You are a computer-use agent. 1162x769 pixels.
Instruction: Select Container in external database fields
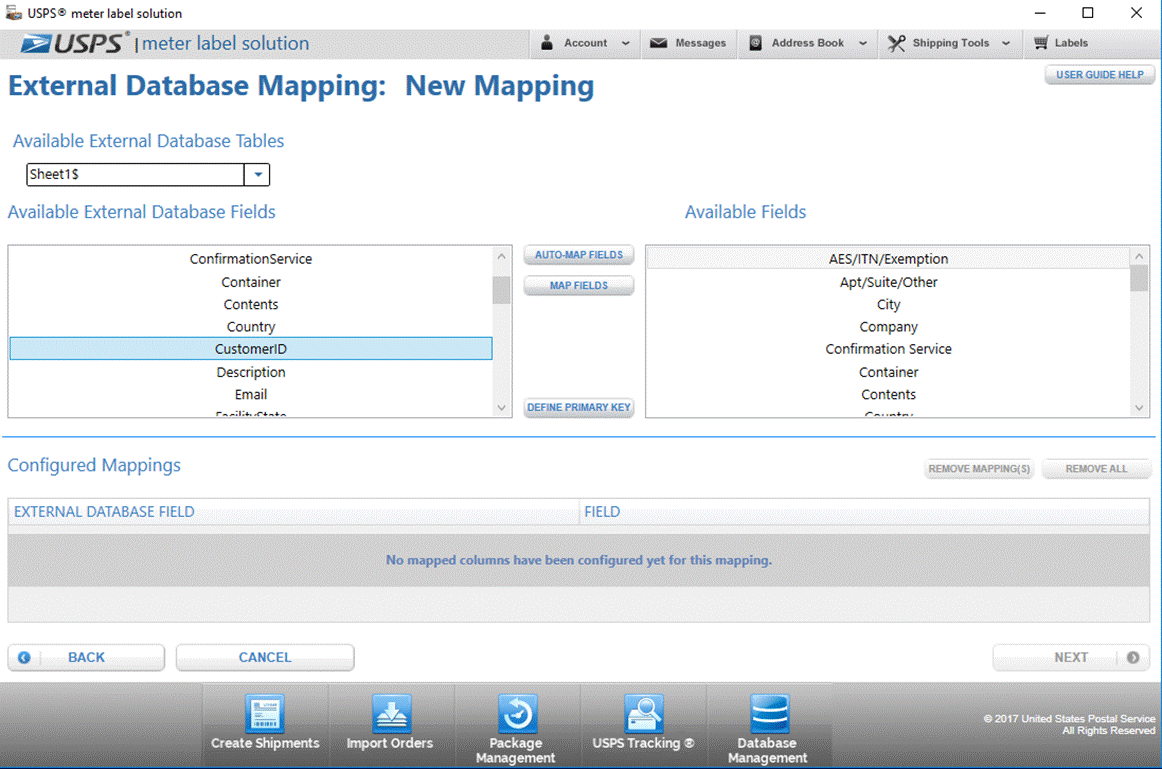click(250, 282)
